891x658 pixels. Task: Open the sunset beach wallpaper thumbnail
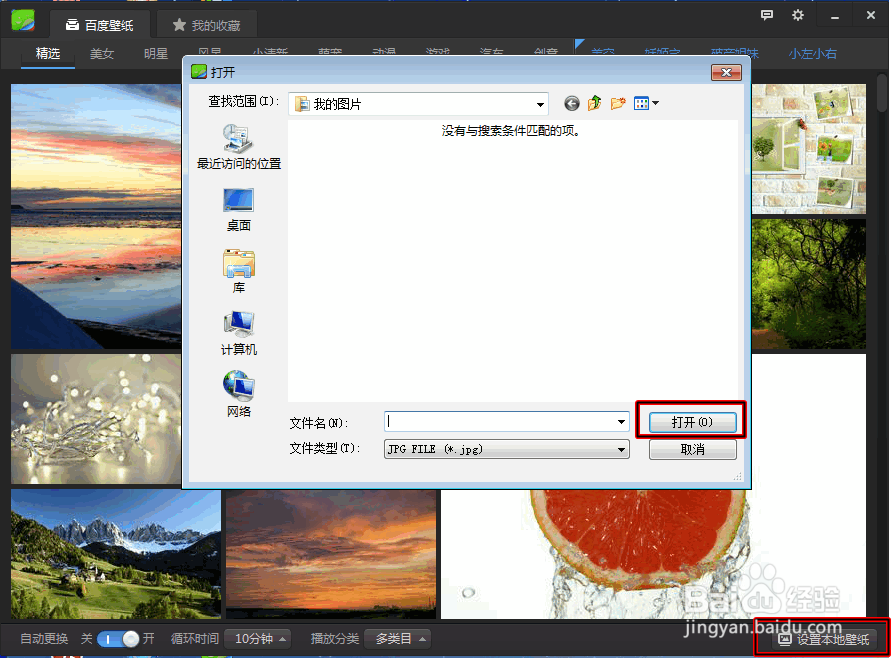[96, 216]
